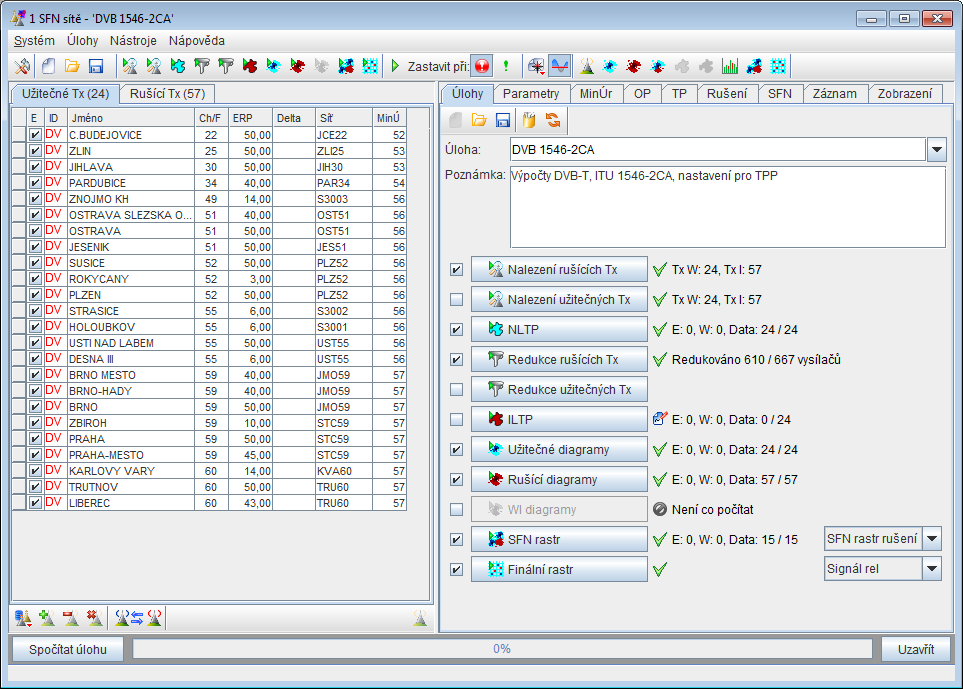Open the Nástroje menu
The width and height of the screenshot is (963, 689).
pos(133,41)
